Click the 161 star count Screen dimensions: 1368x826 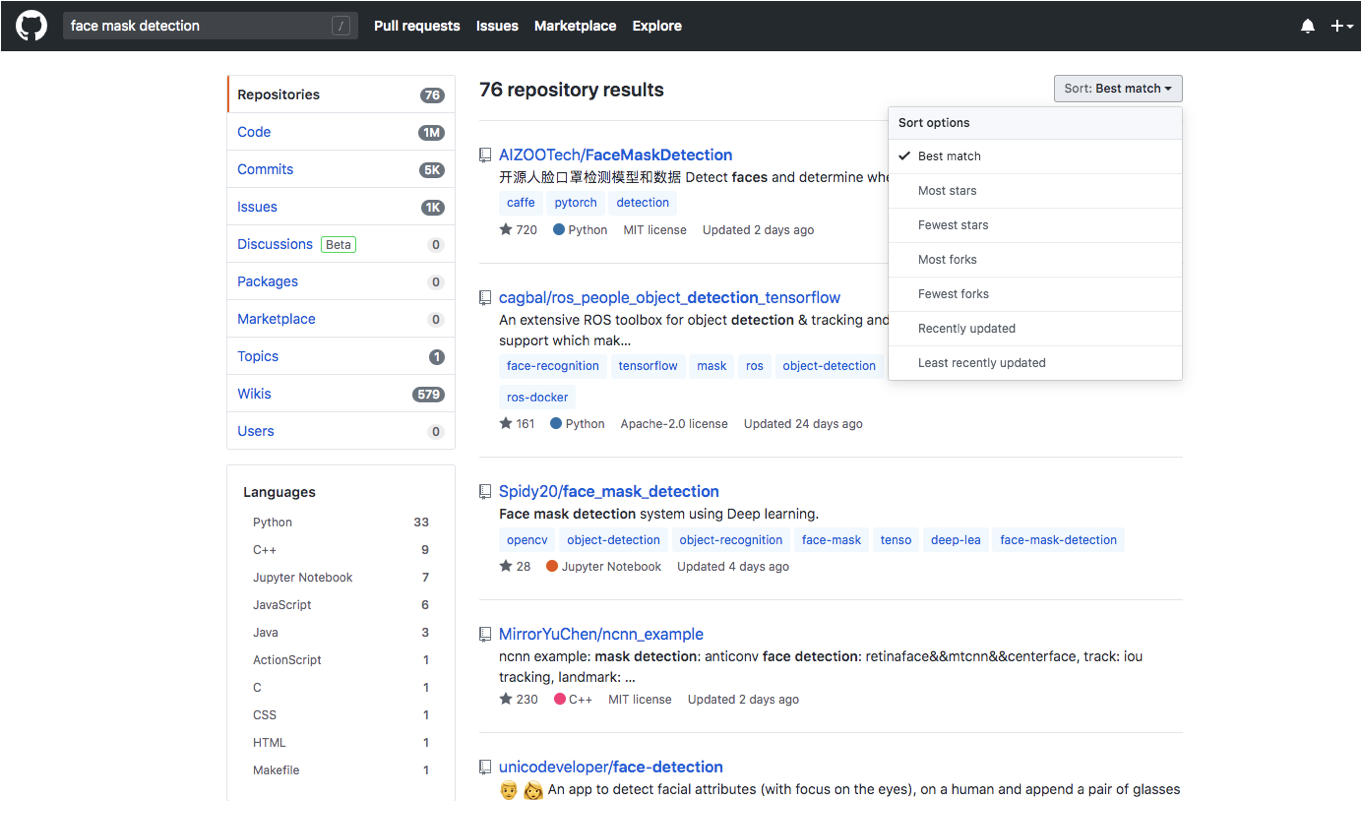click(517, 424)
